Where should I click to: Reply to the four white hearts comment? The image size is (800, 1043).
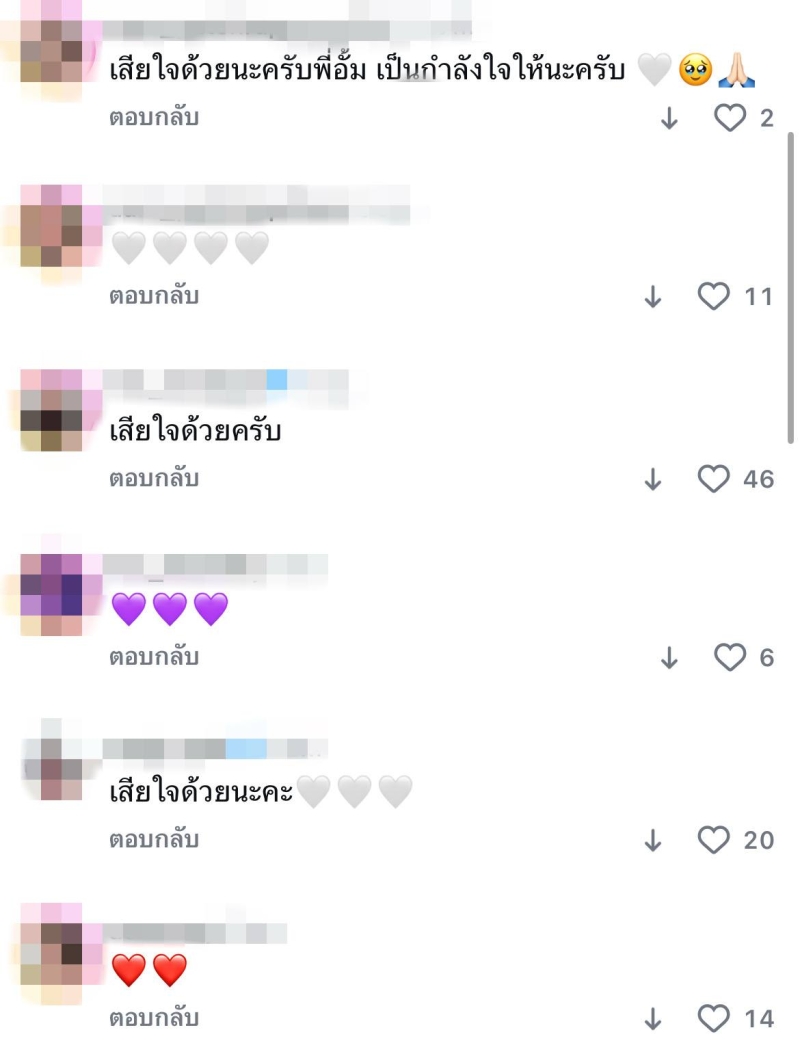[x=154, y=296]
